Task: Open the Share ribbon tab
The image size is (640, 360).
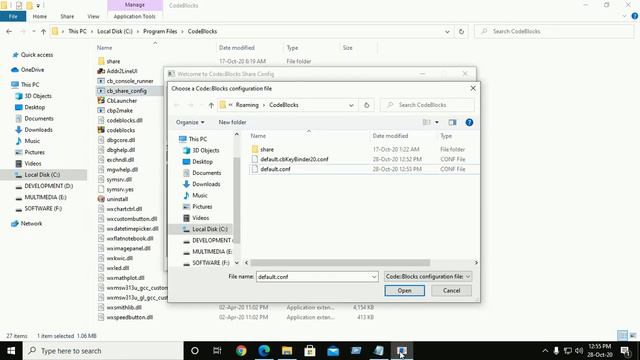Action: point(67,16)
